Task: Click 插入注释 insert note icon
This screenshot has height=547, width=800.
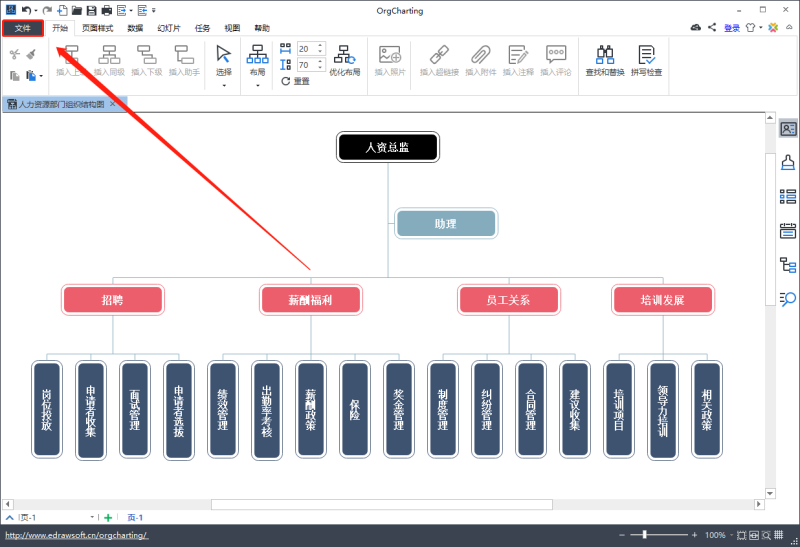Action: pos(518,60)
